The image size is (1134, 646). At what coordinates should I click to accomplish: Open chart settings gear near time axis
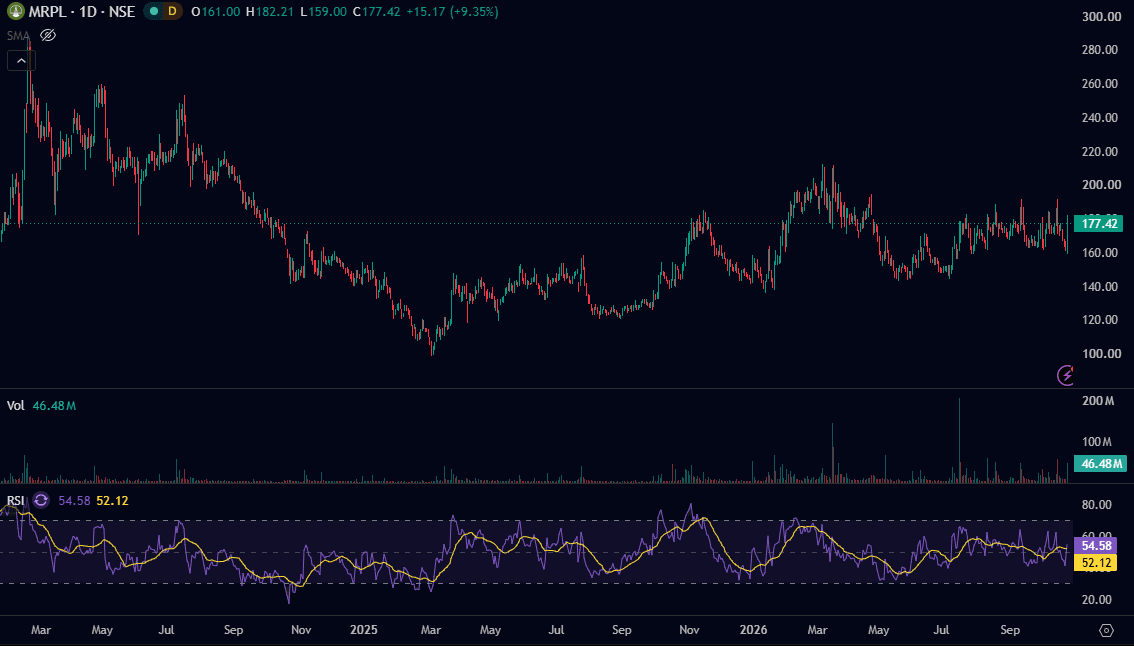(1106, 630)
